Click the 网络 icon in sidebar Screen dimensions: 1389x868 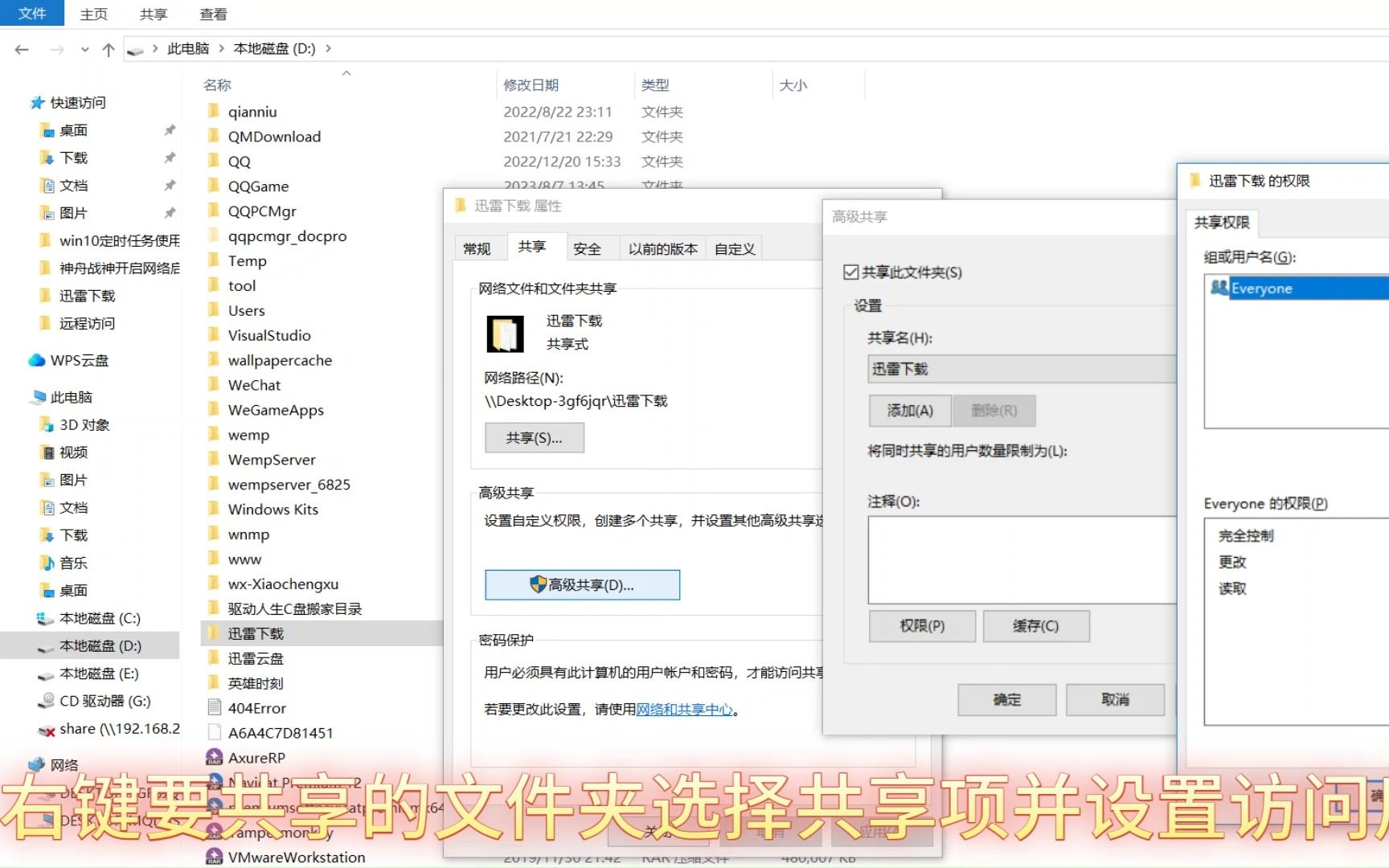37,764
